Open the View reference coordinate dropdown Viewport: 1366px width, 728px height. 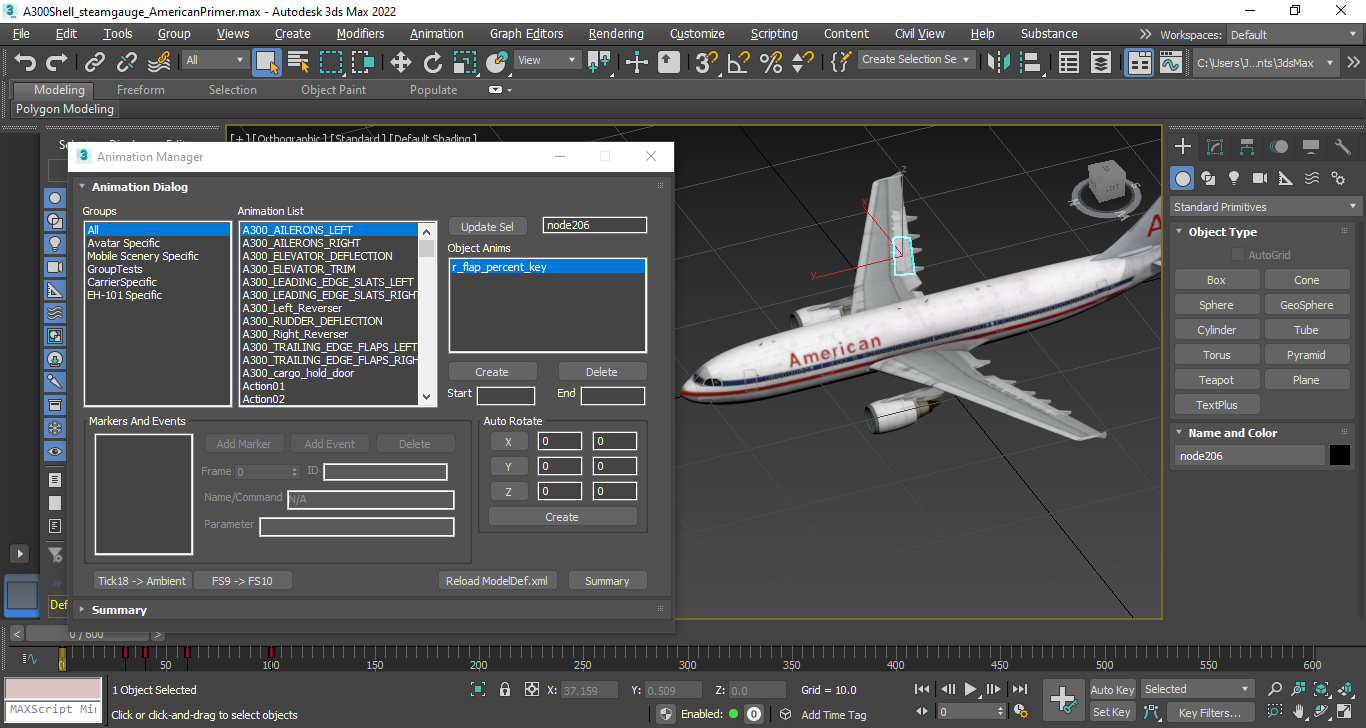[546, 60]
